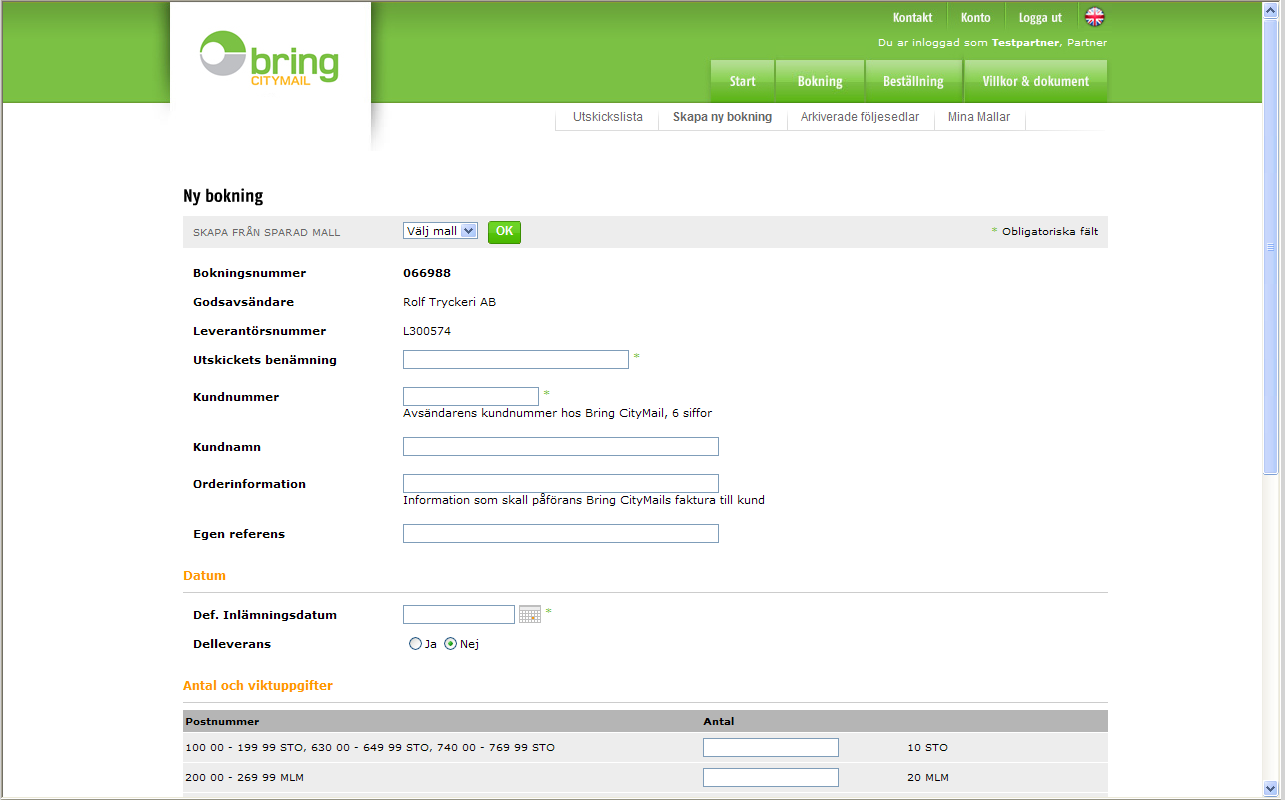Viewport: 1285px width, 800px height.
Task: Select Nej for Delleverans
Action: point(450,644)
